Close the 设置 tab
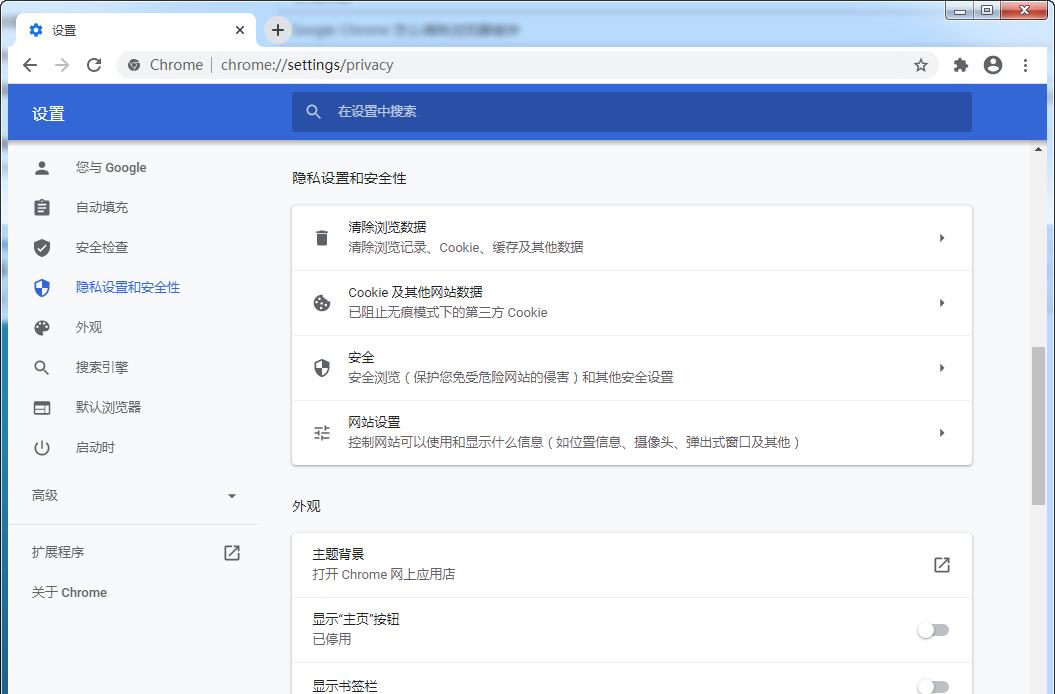 pos(240,30)
